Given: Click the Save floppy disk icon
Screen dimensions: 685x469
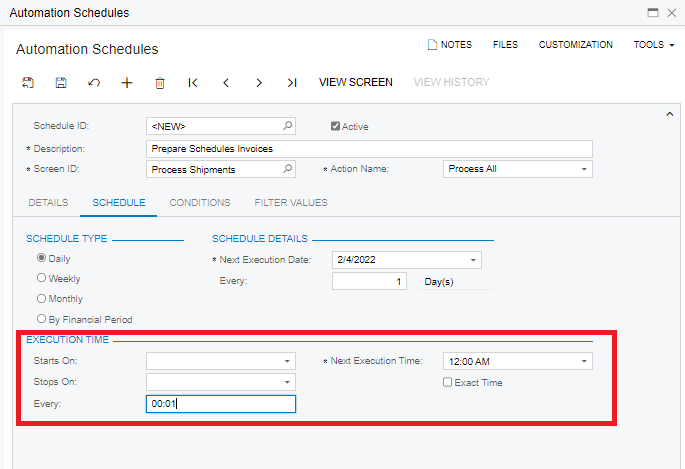Looking at the screenshot, I should tap(61, 83).
